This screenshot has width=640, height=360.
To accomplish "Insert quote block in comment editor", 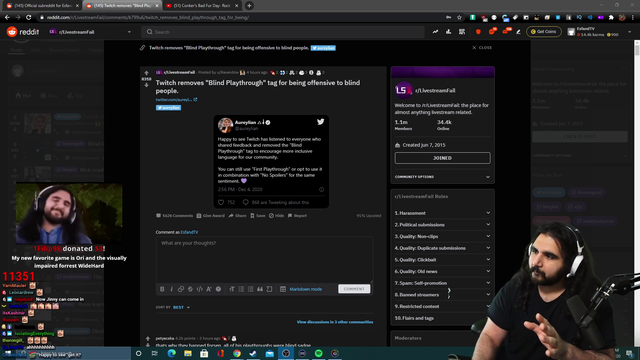I will pos(260,289).
